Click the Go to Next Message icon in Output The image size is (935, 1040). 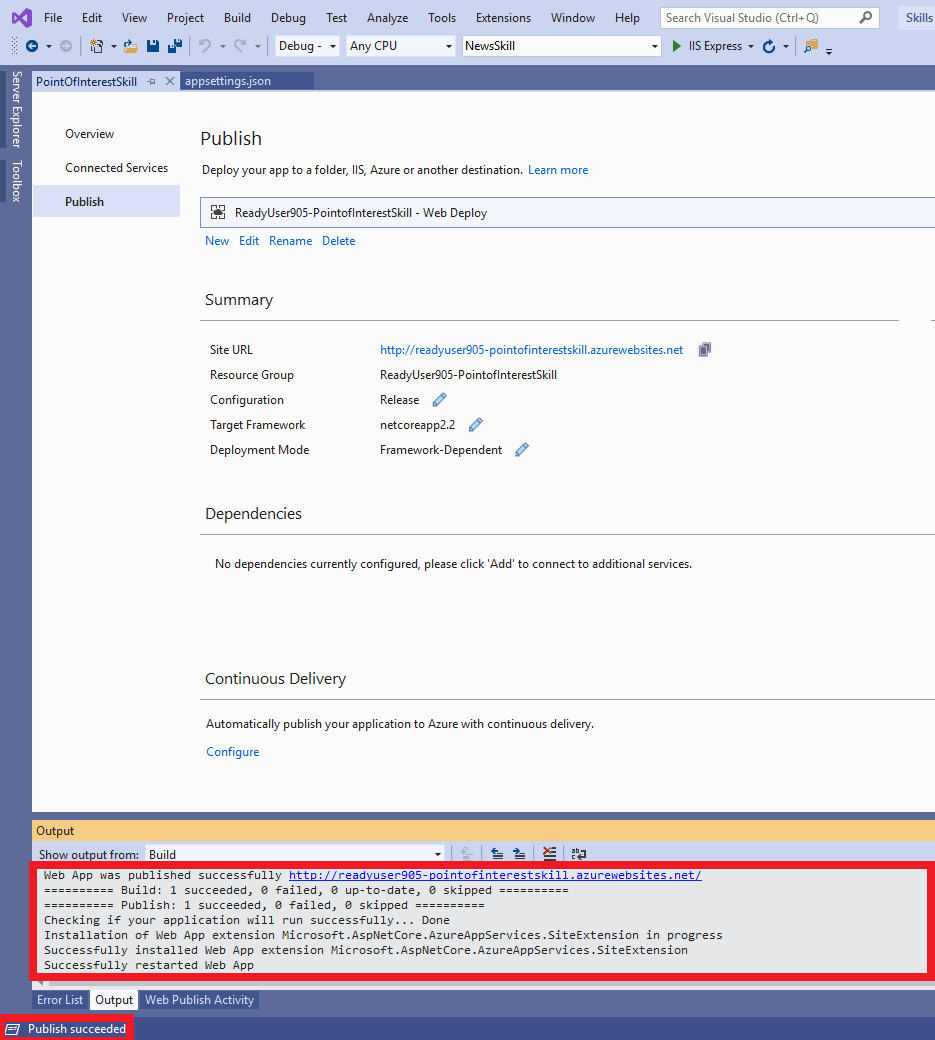(x=519, y=854)
